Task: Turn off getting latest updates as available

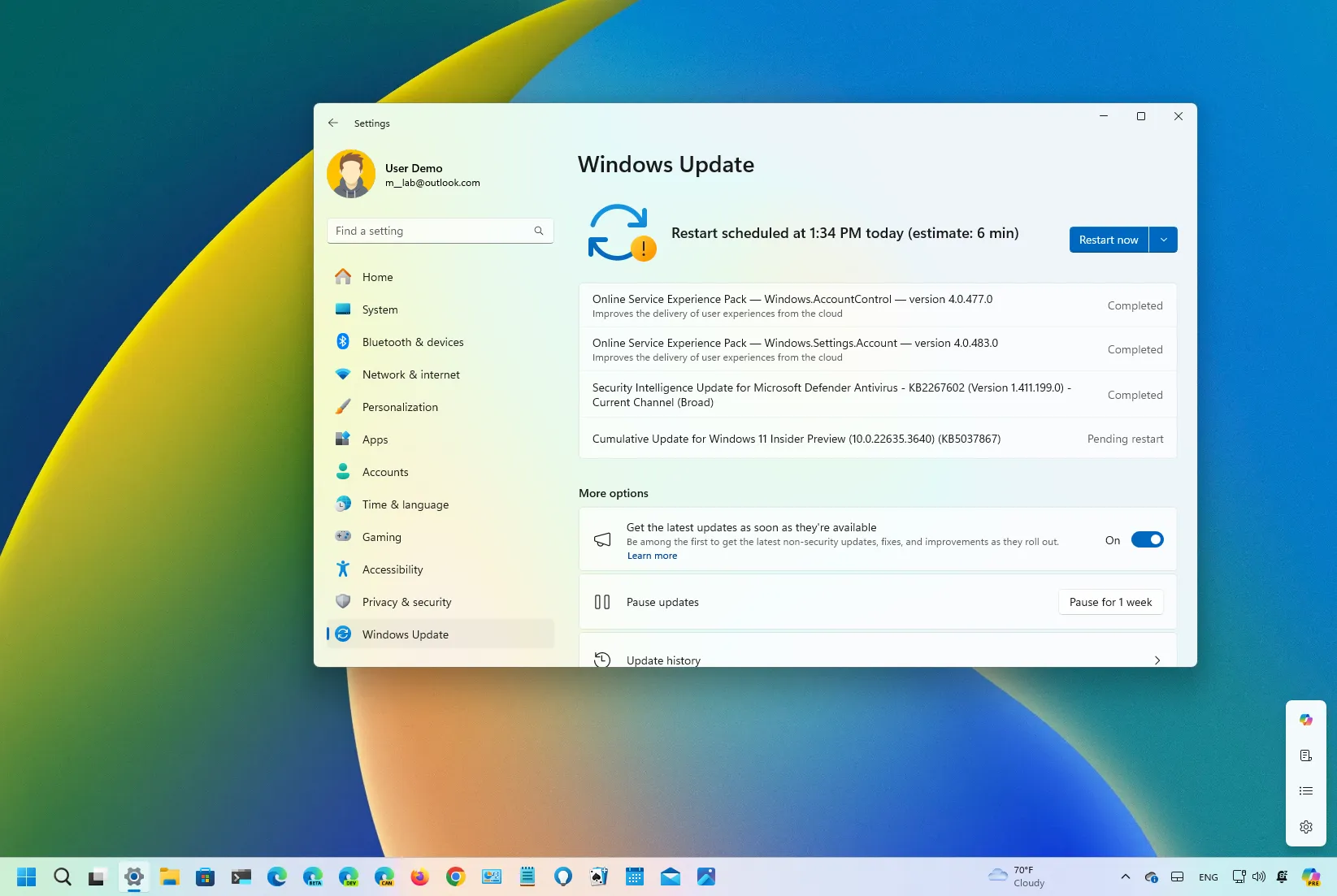Action: point(1147,539)
